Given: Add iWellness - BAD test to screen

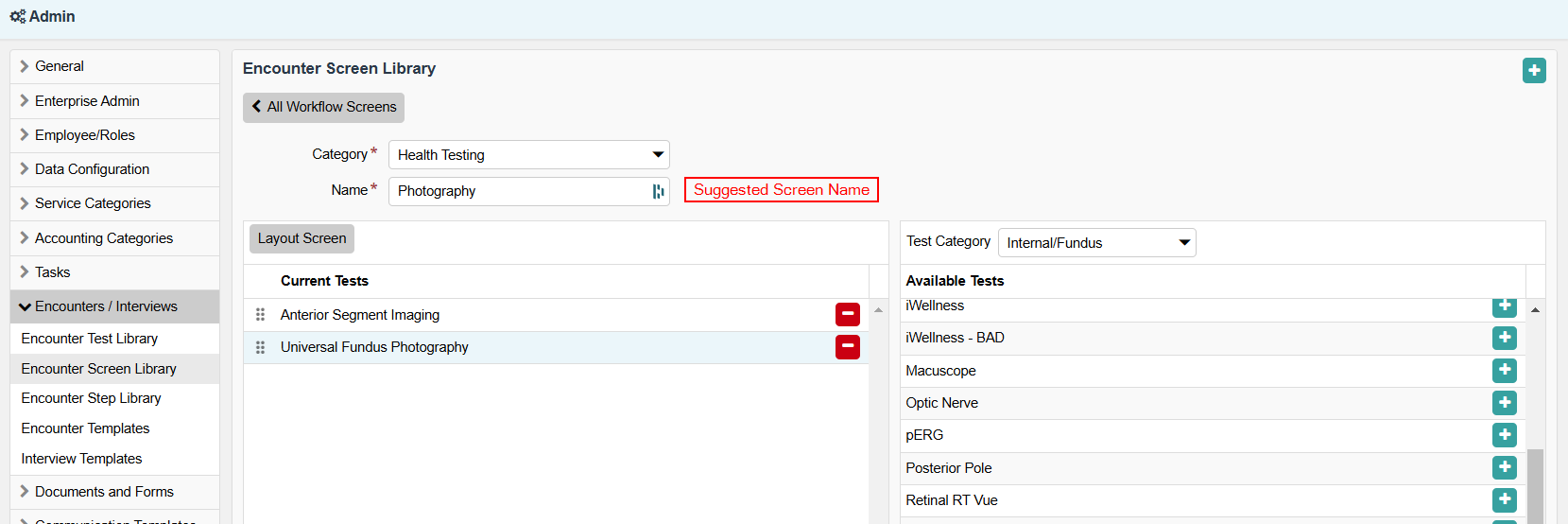Looking at the screenshot, I should 1505,338.
